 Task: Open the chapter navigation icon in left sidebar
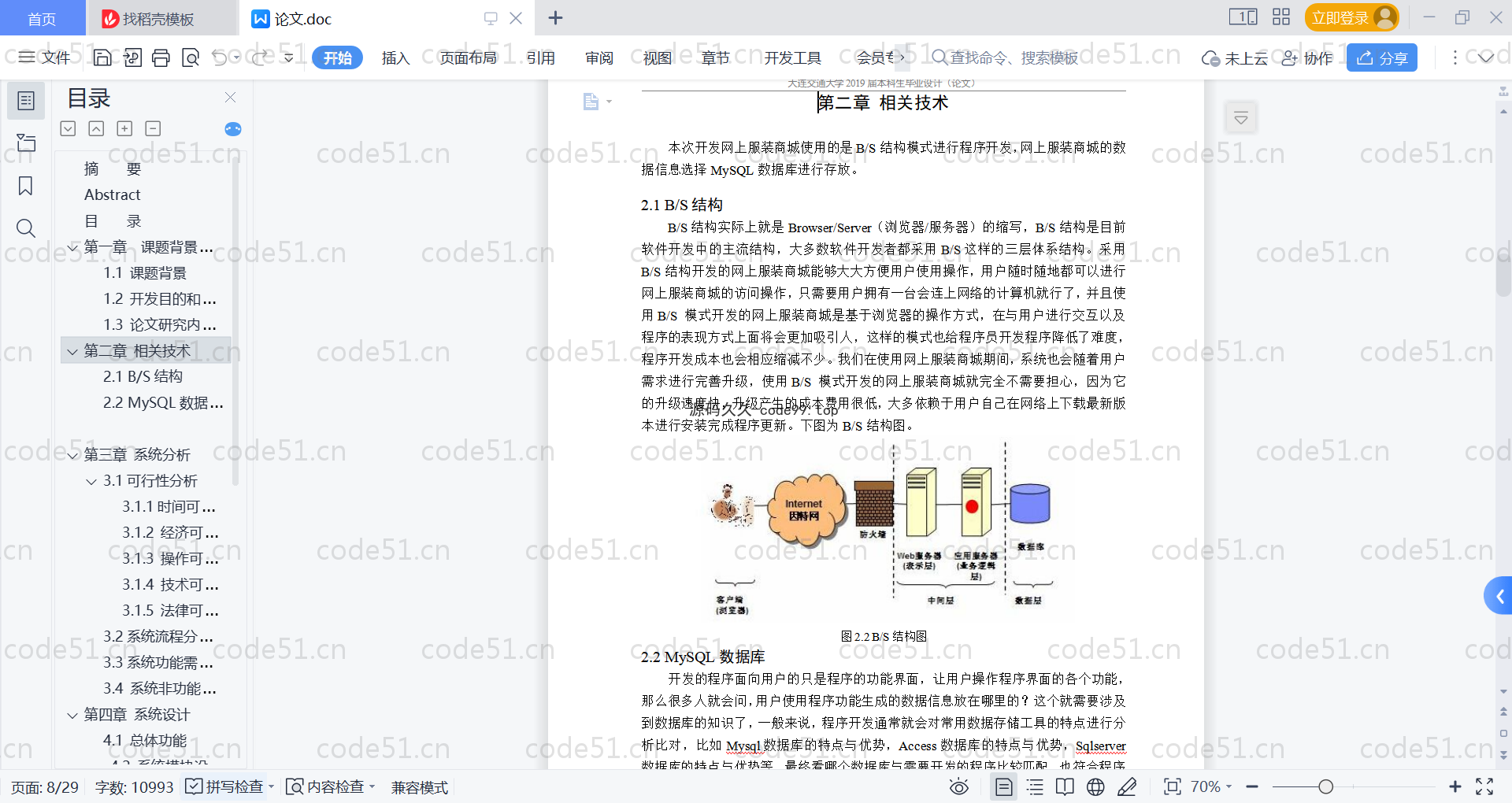[x=26, y=142]
